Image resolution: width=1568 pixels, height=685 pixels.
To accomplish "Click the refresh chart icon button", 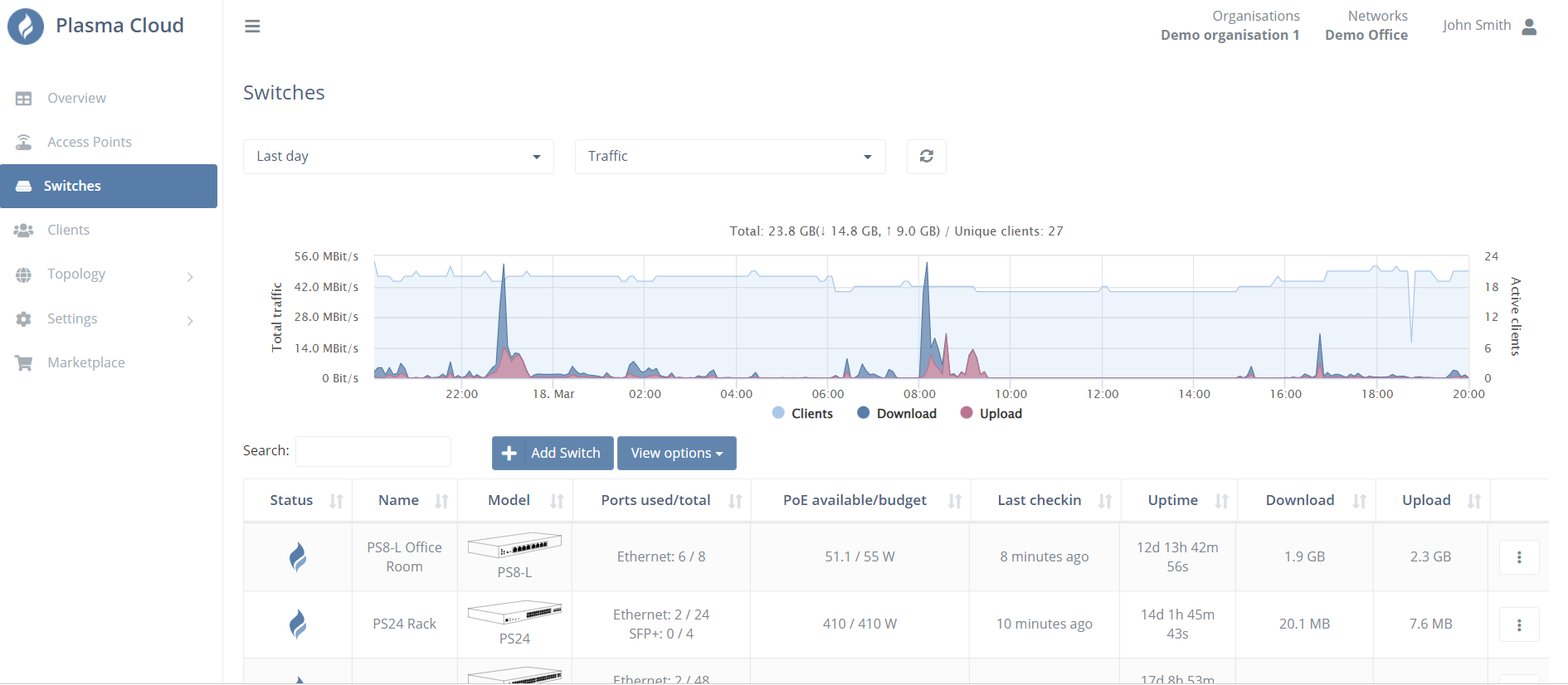I will point(927,156).
